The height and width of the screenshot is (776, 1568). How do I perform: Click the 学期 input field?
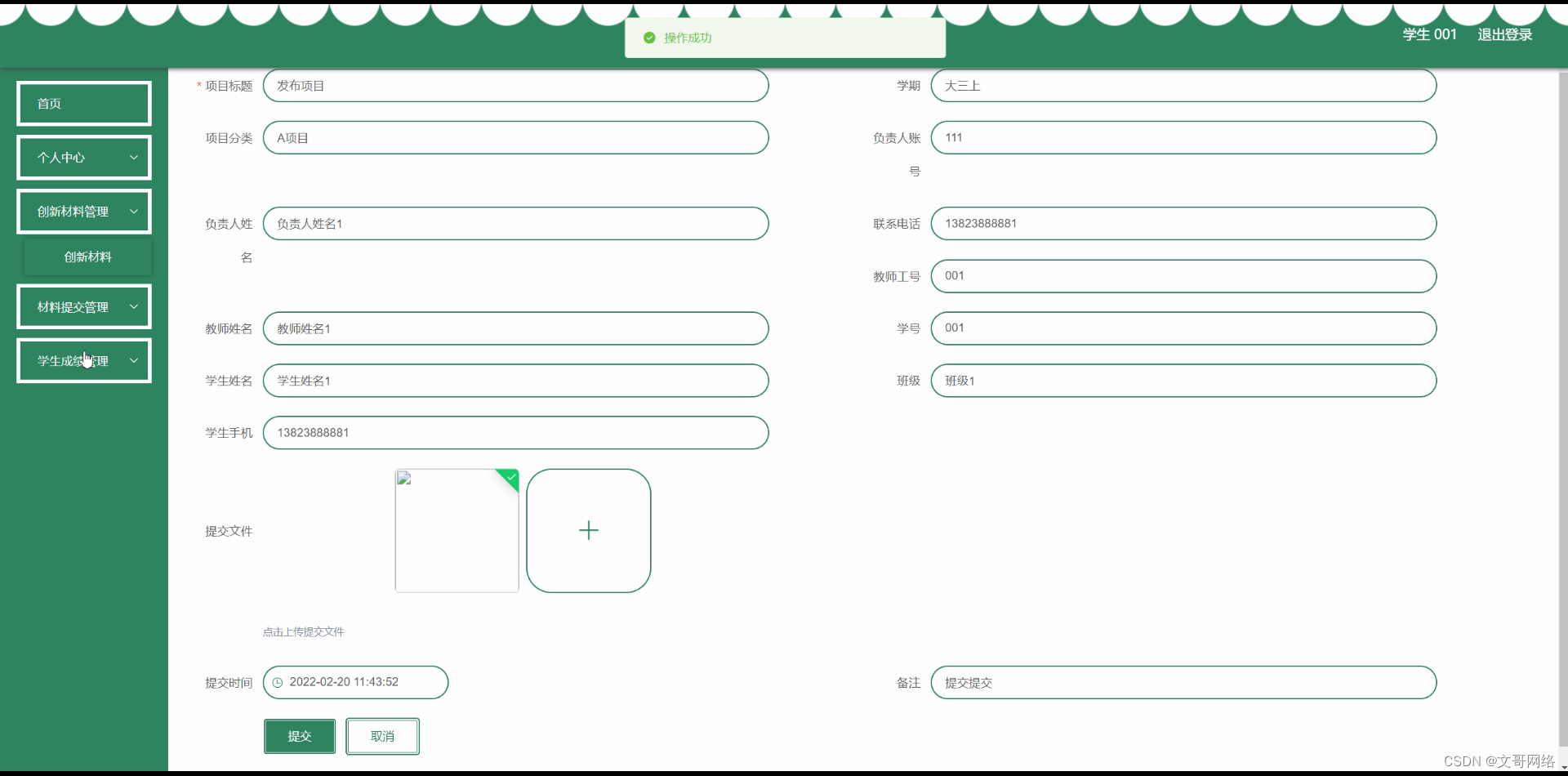pyautogui.click(x=1184, y=86)
